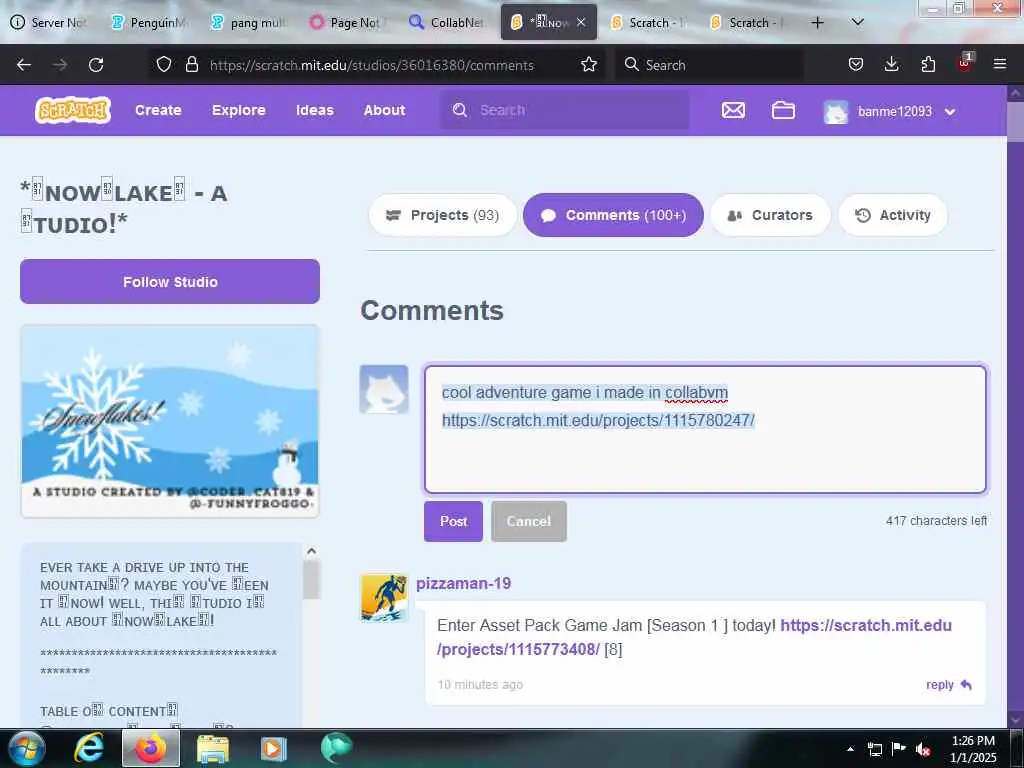Open the Curators tab
Viewport: 1024px width, 768px height.
(770, 215)
